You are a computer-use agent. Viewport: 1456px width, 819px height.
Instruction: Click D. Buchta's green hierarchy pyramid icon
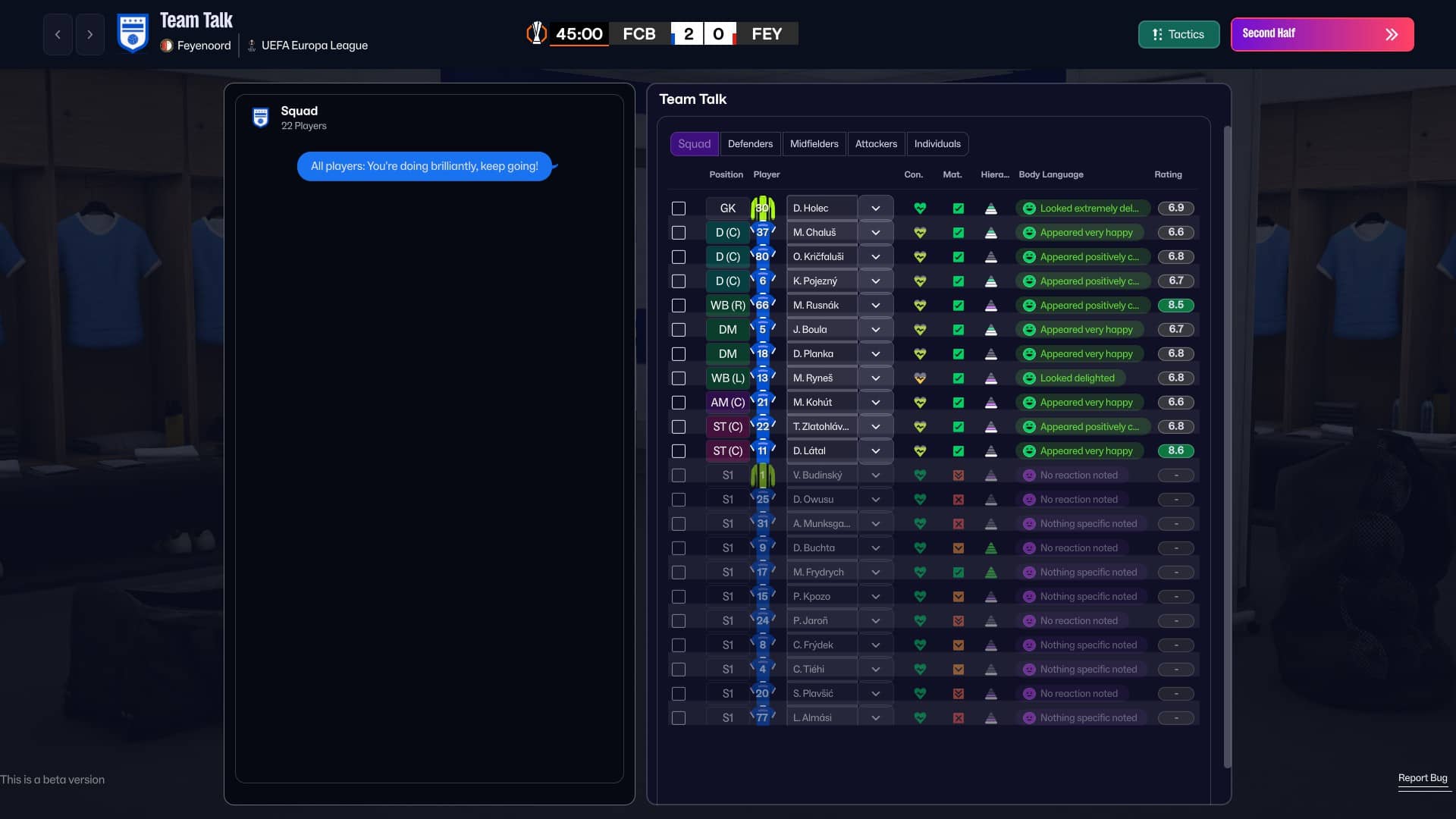pyautogui.click(x=990, y=548)
